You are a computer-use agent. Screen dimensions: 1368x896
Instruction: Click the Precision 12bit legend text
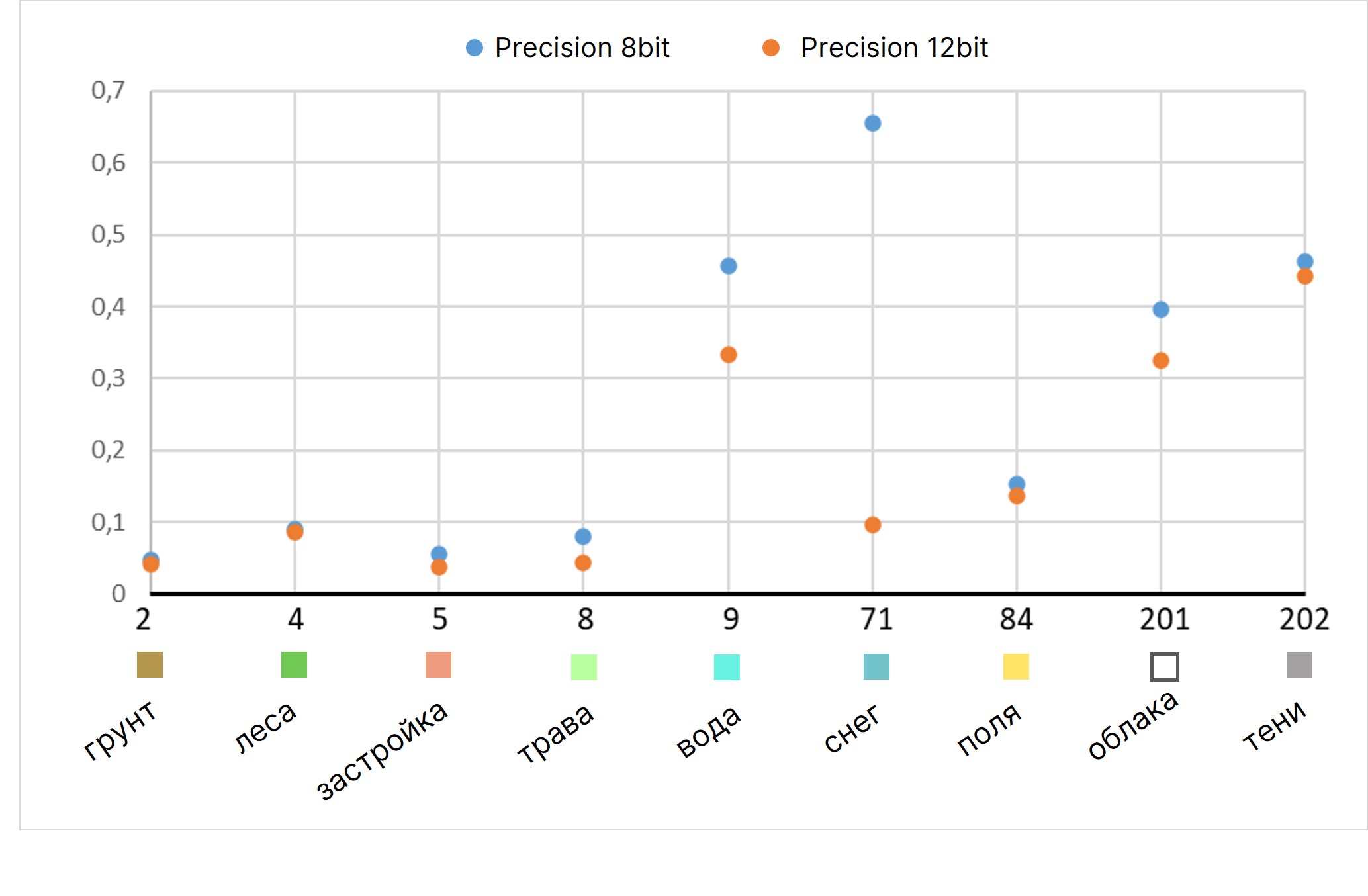894,48
